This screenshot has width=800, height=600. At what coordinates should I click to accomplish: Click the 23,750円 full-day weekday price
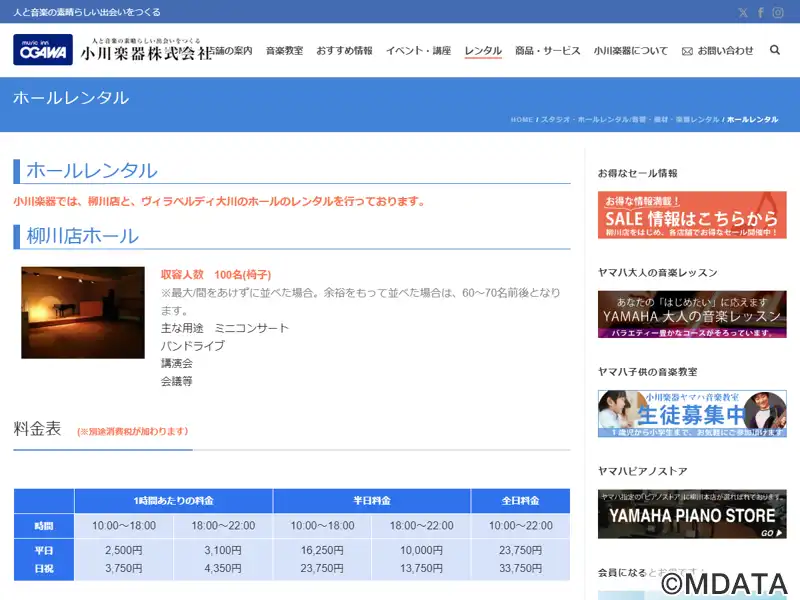pos(520,551)
